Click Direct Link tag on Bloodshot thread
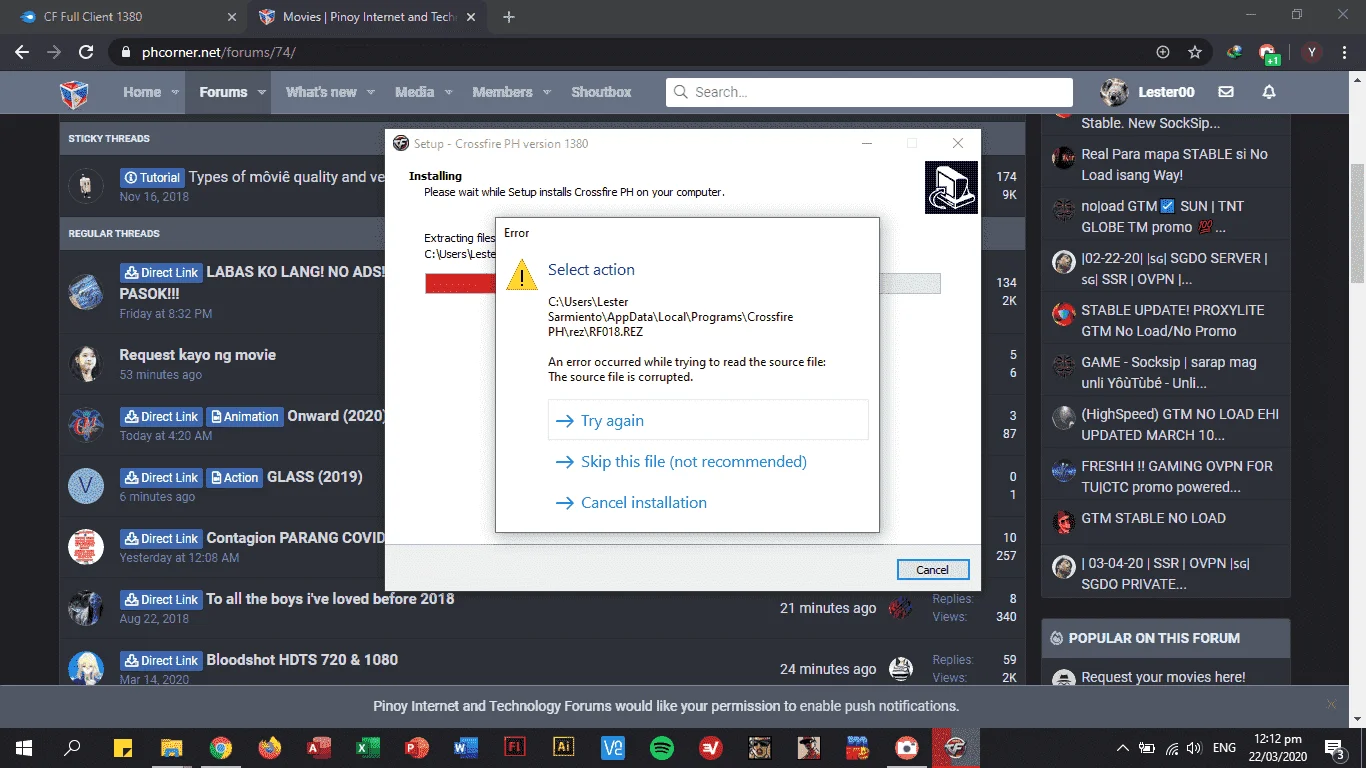The image size is (1366, 768). click(x=161, y=661)
